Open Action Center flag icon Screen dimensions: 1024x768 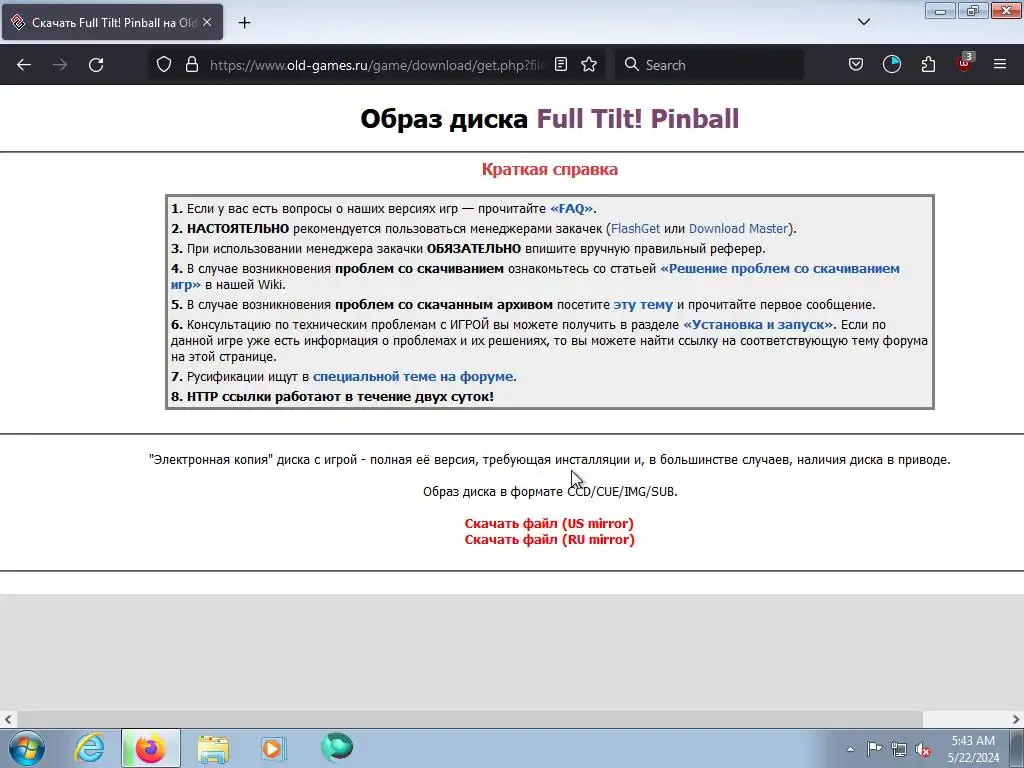point(874,749)
